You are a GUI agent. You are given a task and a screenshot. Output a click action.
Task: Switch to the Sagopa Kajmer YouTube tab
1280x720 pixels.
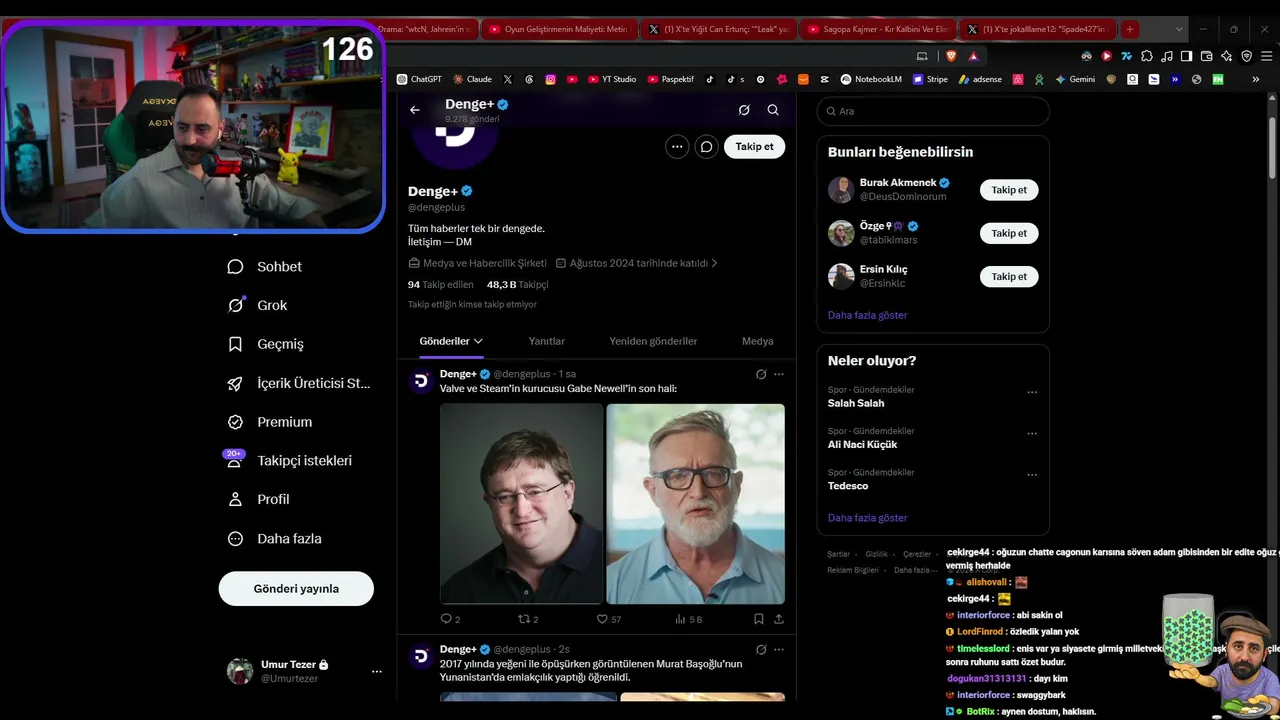[x=877, y=29]
